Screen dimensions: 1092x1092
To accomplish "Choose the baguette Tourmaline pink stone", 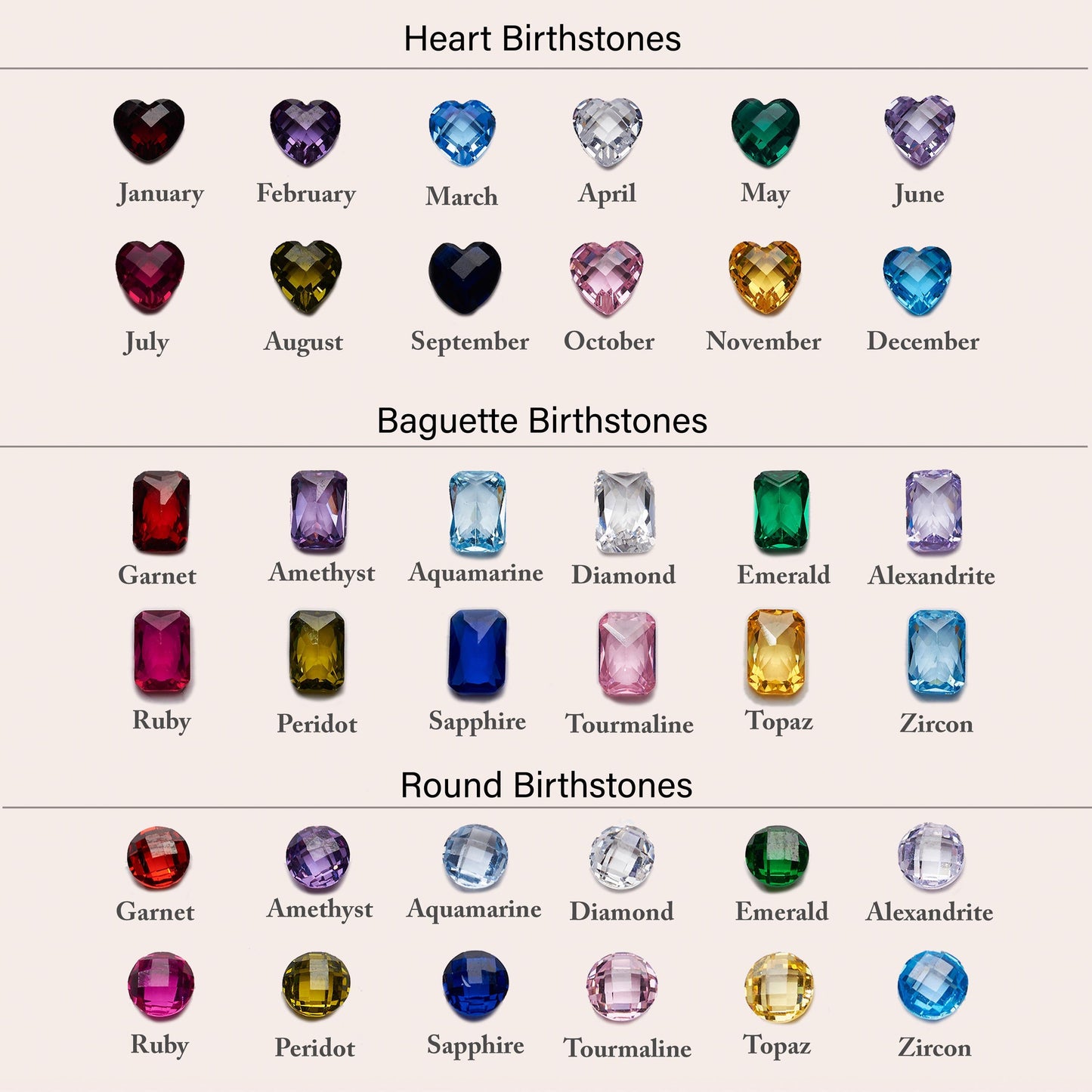I will (x=626, y=654).
